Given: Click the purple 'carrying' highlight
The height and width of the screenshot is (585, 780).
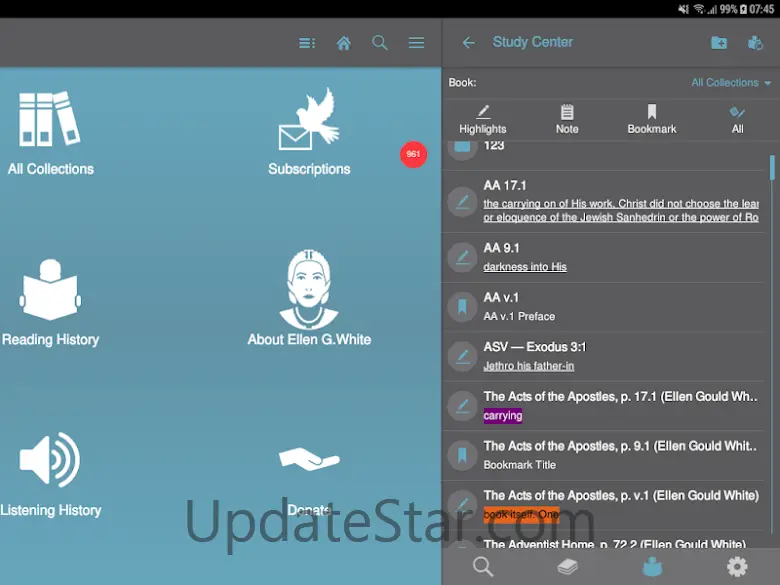Looking at the screenshot, I should point(503,415).
